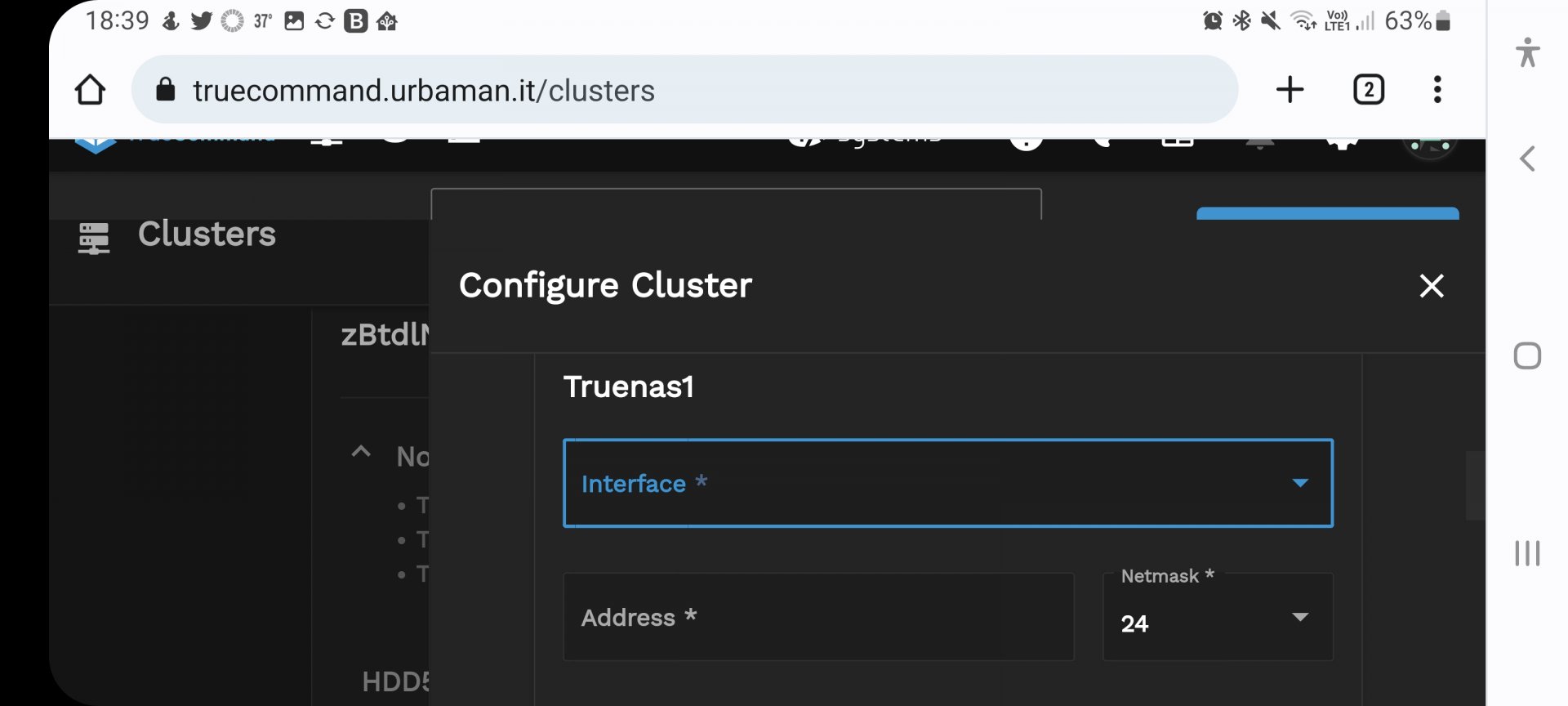Tap the site lock security icon
1568x706 pixels.
point(166,89)
